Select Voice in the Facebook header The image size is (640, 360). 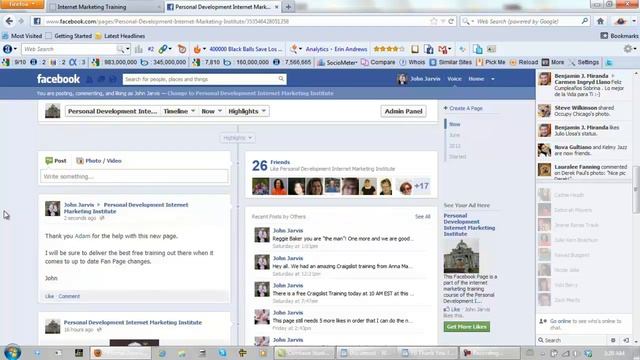pos(454,79)
